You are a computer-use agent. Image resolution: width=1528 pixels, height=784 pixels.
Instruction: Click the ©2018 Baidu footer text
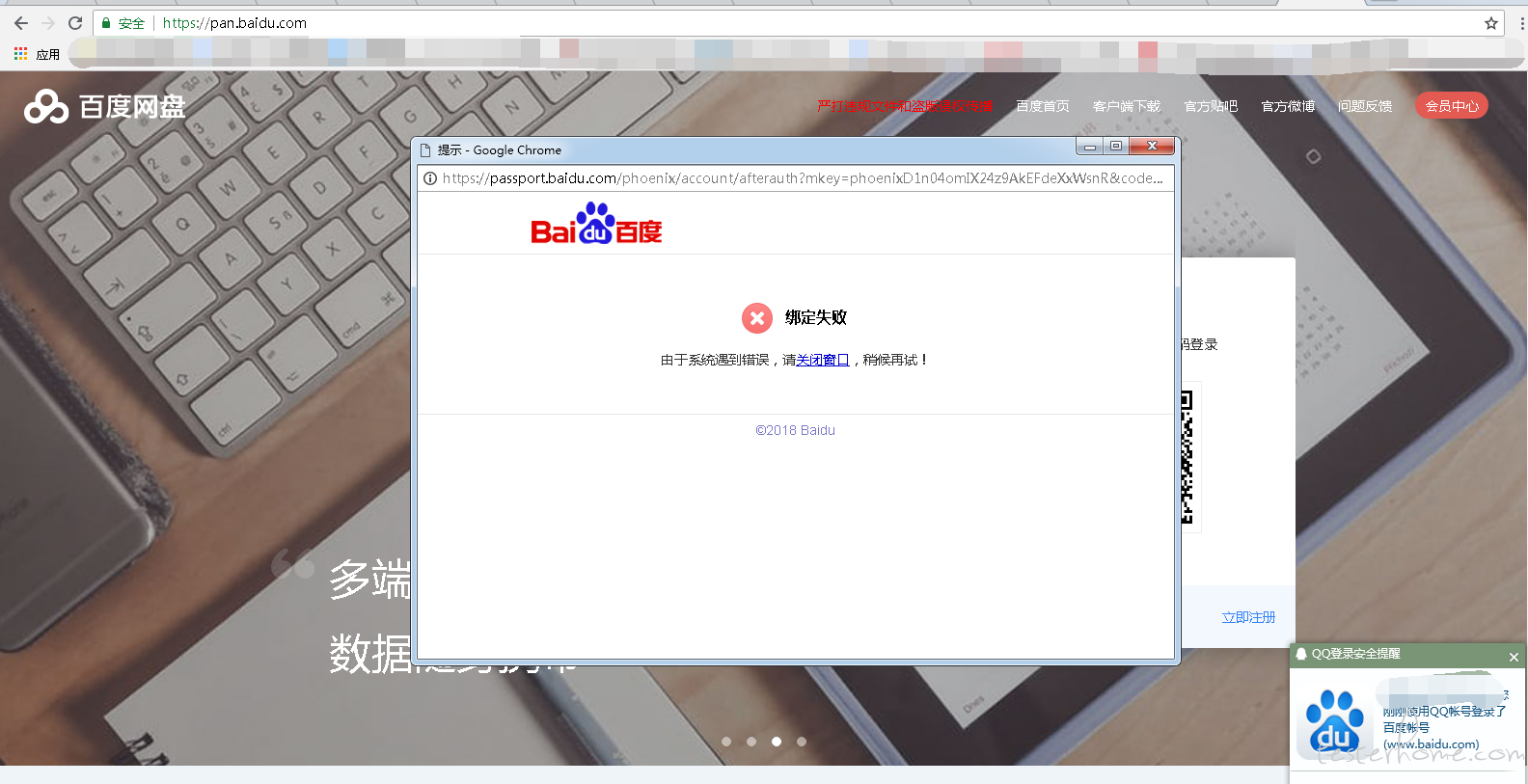pyautogui.click(x=796, y=430)
